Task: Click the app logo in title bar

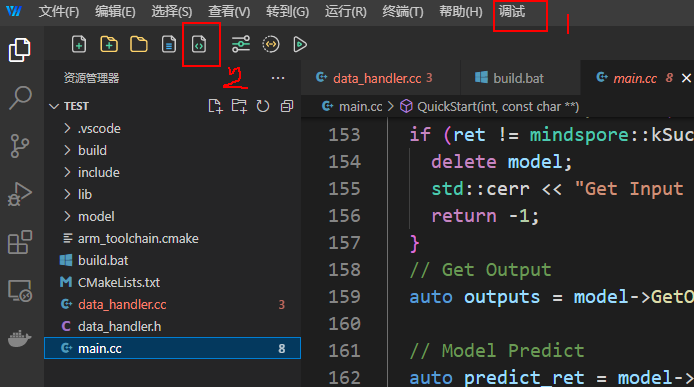Action: 14,11
